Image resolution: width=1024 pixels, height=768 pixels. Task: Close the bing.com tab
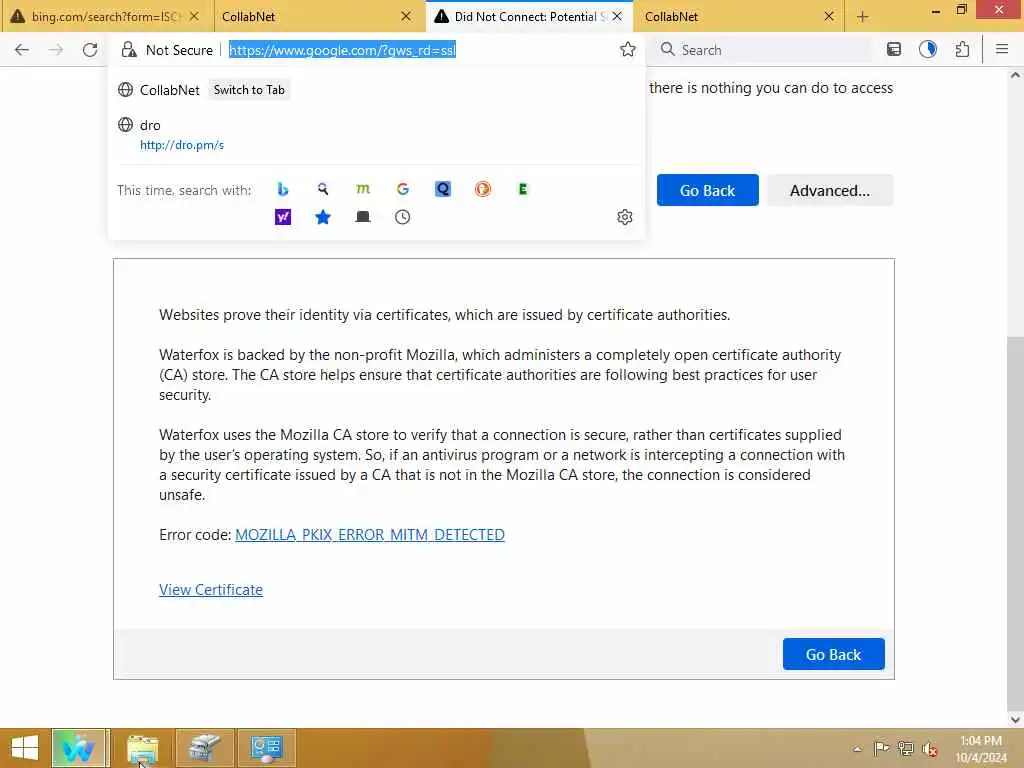(194, 16)
